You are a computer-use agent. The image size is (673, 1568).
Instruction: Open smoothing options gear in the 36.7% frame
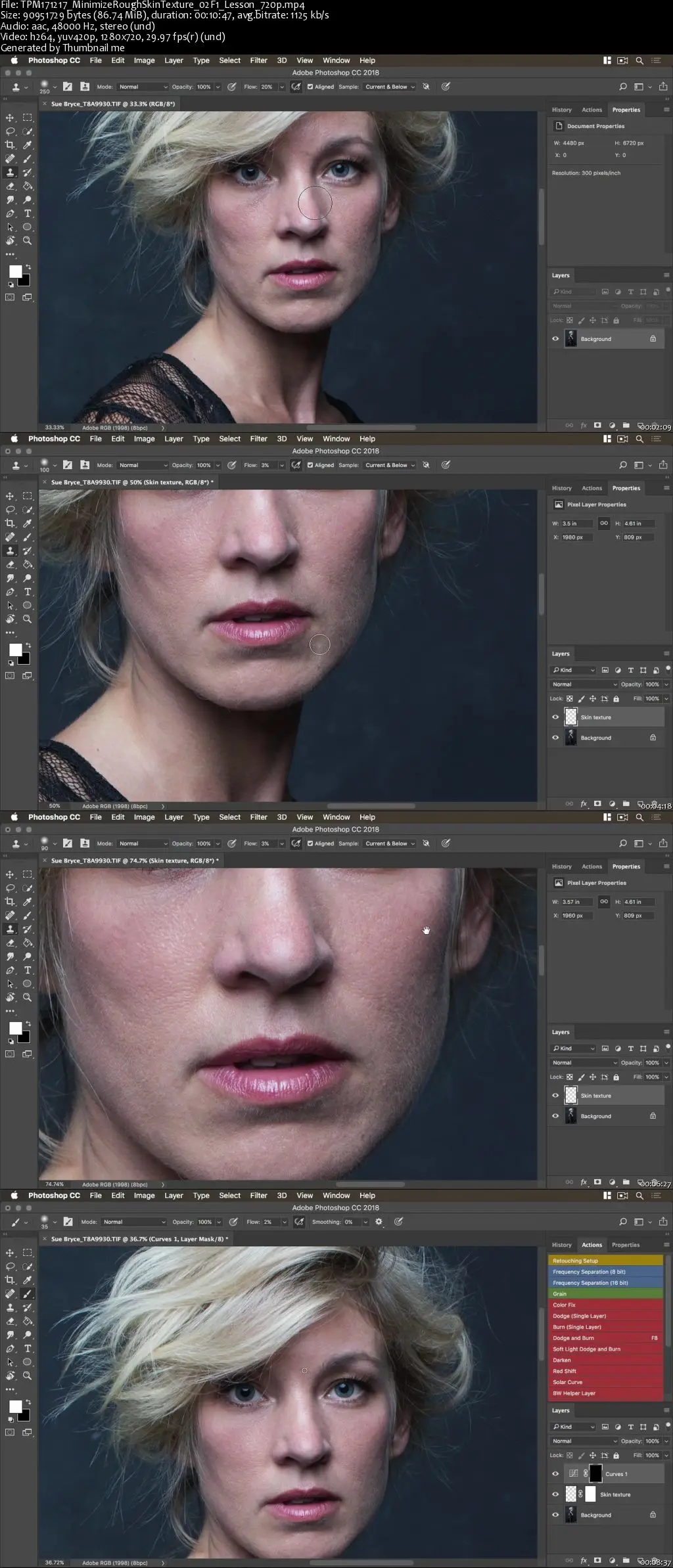(379, 1222)
